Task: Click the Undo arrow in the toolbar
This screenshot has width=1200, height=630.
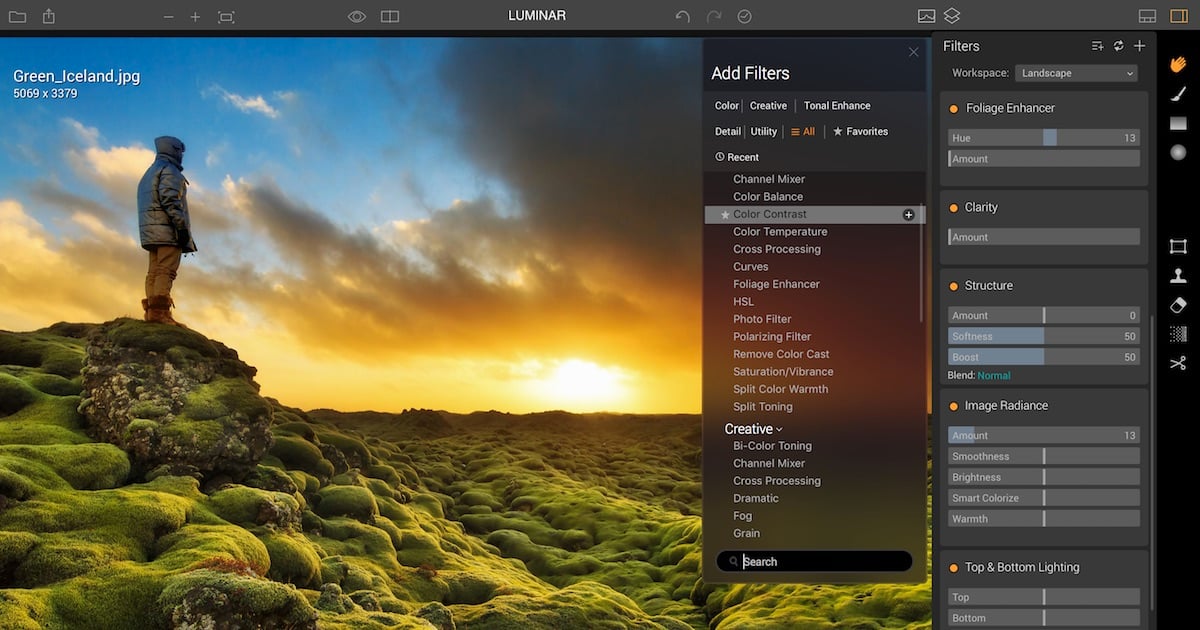Action: (x=682, y=16)
